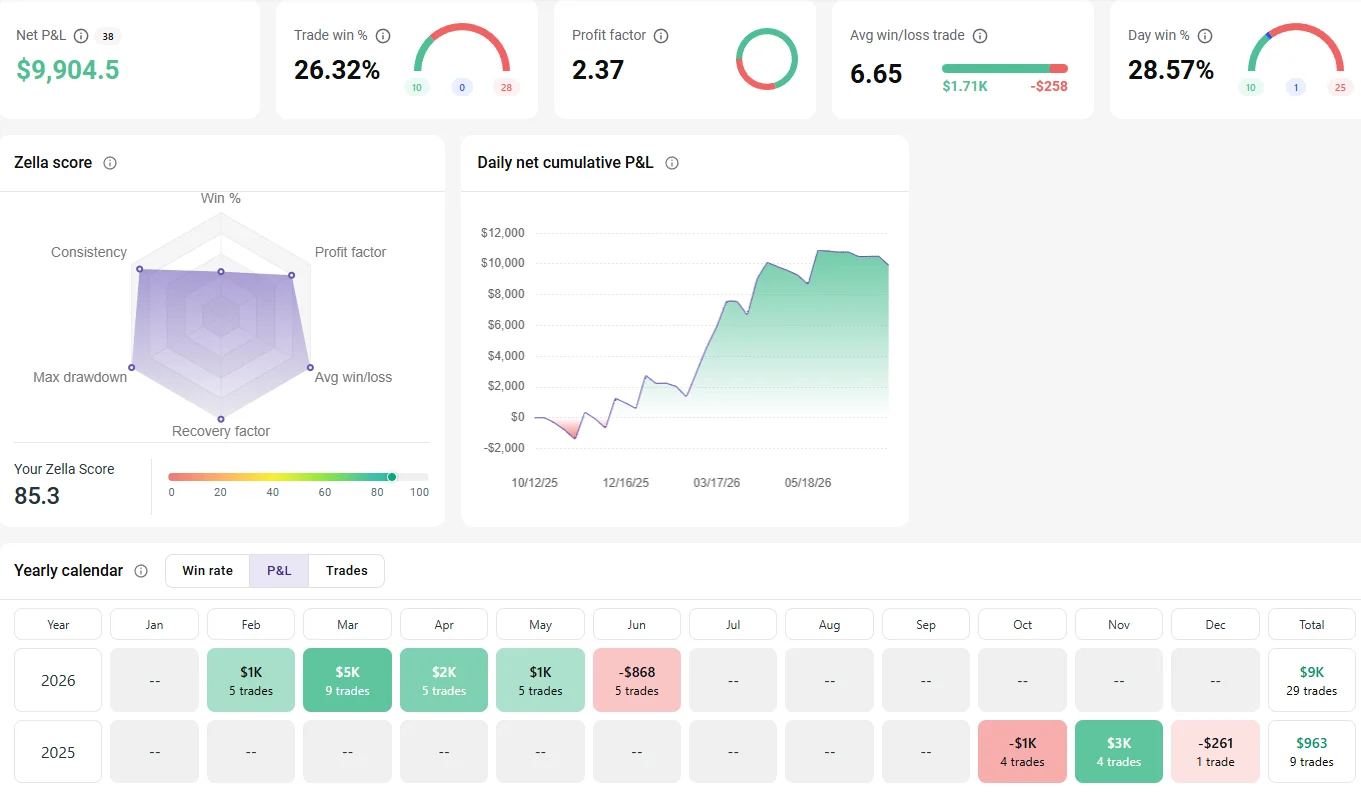Click the 05/18/26 date on chart axis
The height and width of the screenshot is (793, 1361).
(x=808, y=483)
